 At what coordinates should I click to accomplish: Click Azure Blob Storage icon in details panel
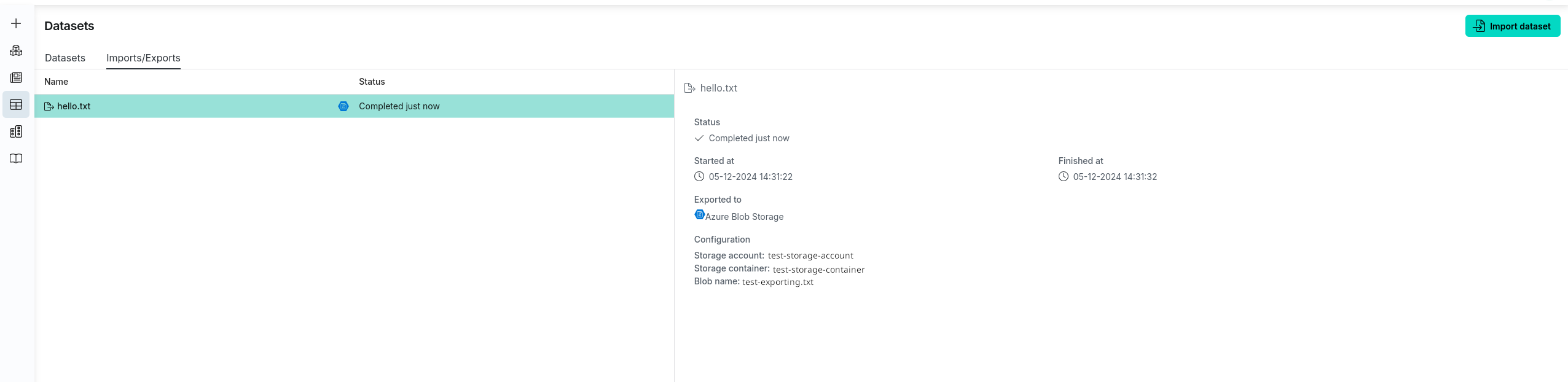pos(699,215)
